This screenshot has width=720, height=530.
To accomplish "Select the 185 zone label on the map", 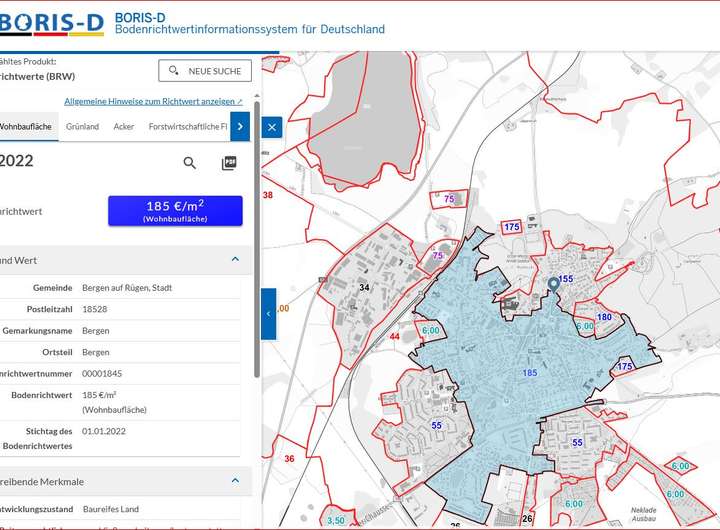I will pos(530,373).
